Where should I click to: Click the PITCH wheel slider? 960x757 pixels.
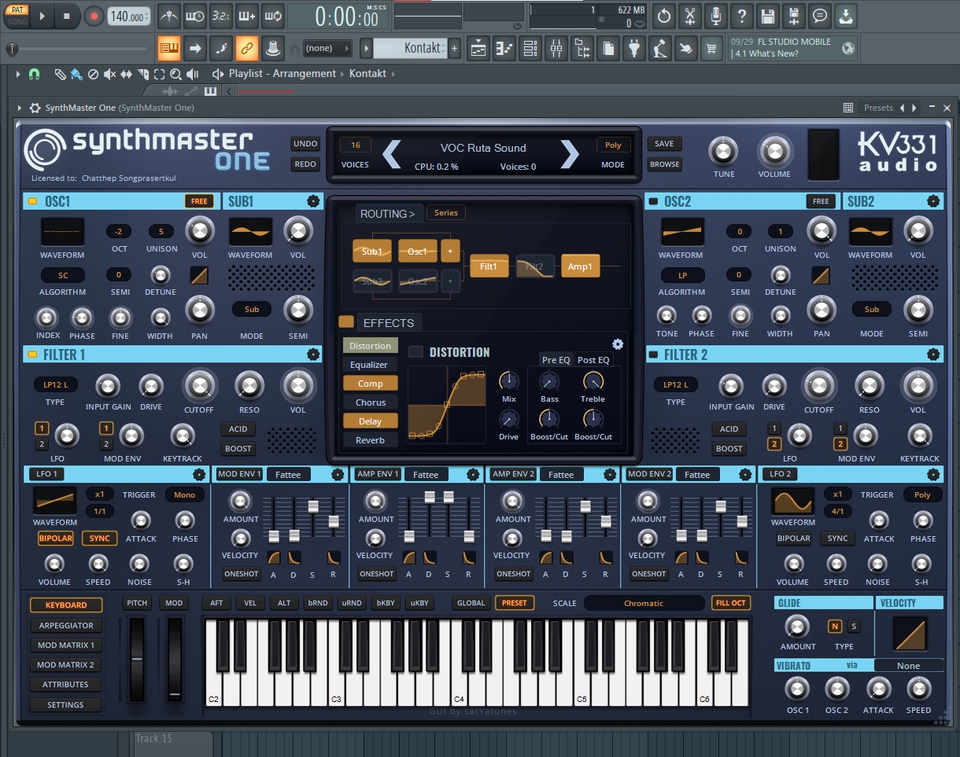click(x=137, y=659)
